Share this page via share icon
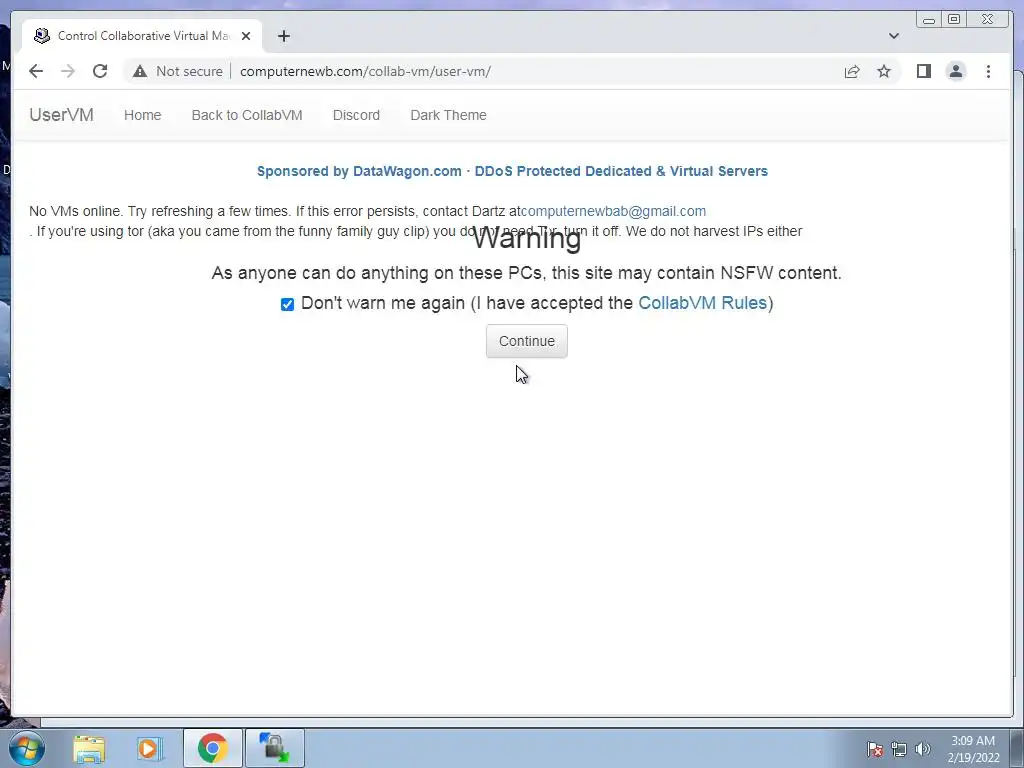Screen dimensions: 1024x768 pos(852,71)
